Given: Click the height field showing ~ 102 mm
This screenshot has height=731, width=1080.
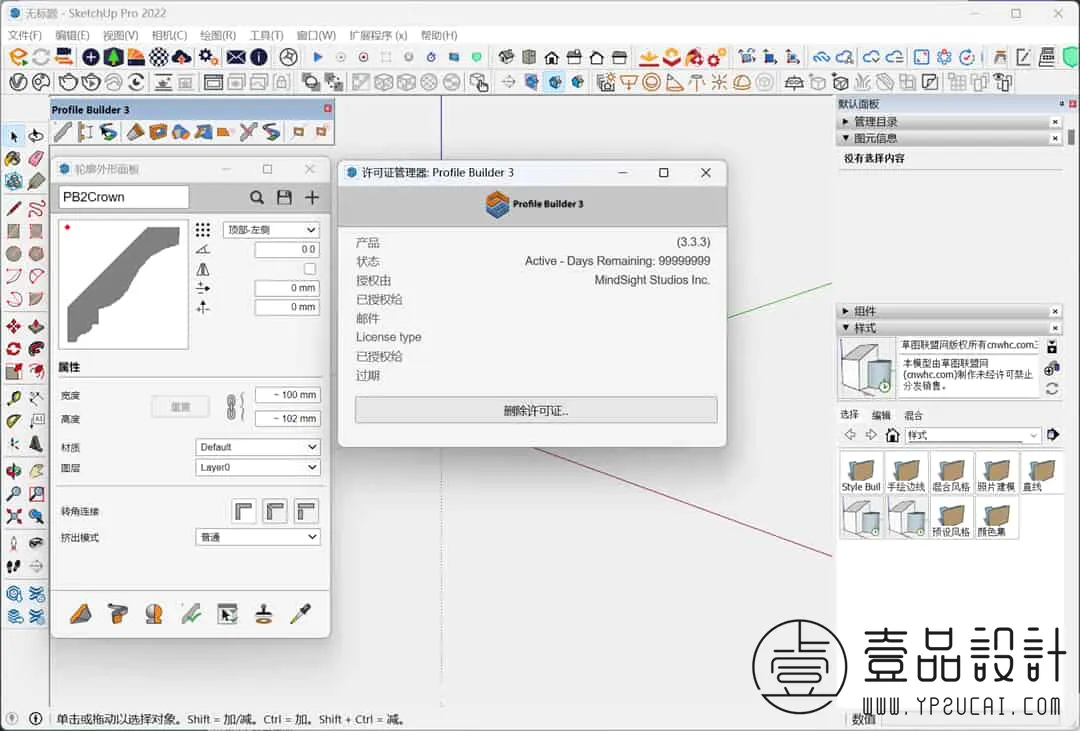Looking at the screenshot, I should [x=287, y=418].
